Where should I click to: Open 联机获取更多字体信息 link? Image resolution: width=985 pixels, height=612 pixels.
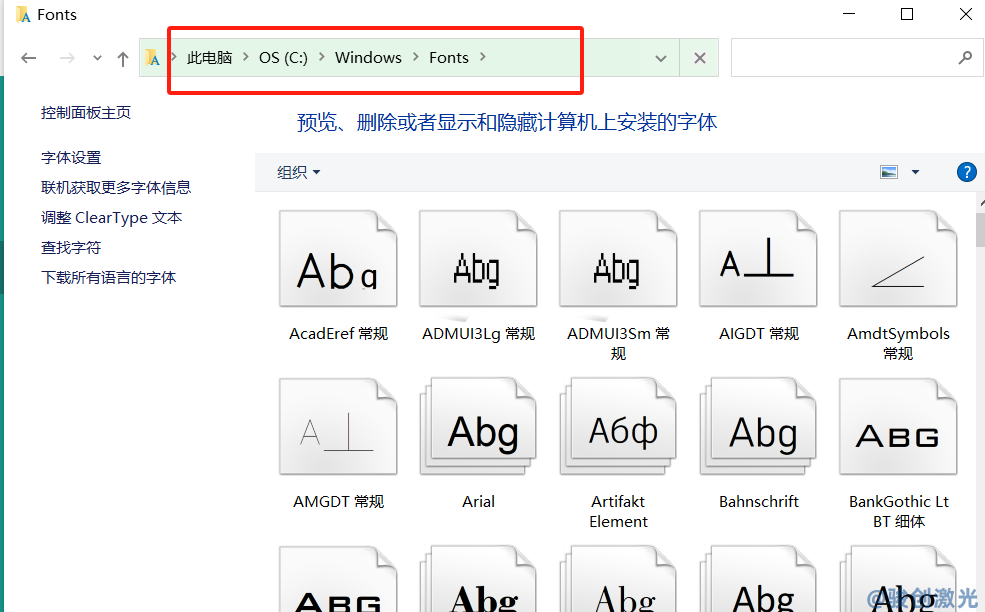pos(116,187)
